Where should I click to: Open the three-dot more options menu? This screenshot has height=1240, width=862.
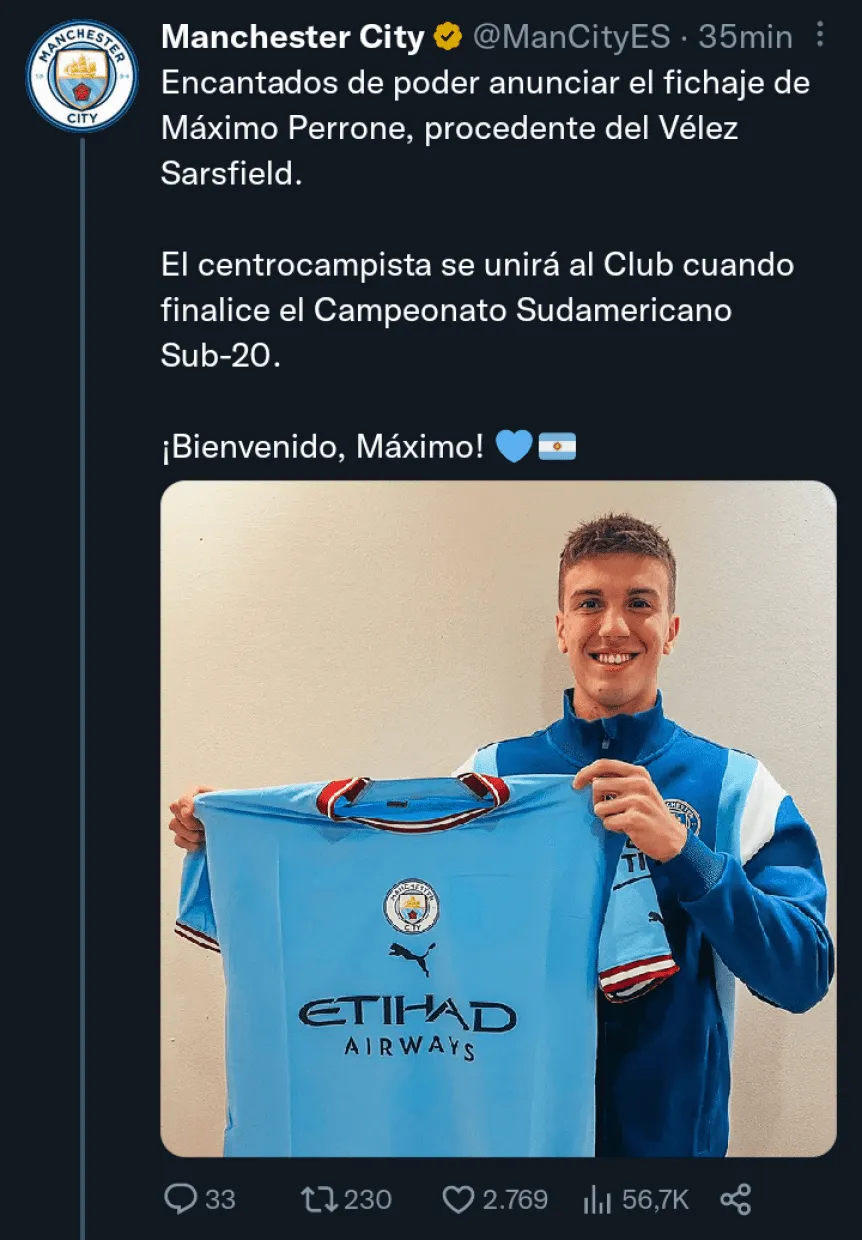click(820, 37)
